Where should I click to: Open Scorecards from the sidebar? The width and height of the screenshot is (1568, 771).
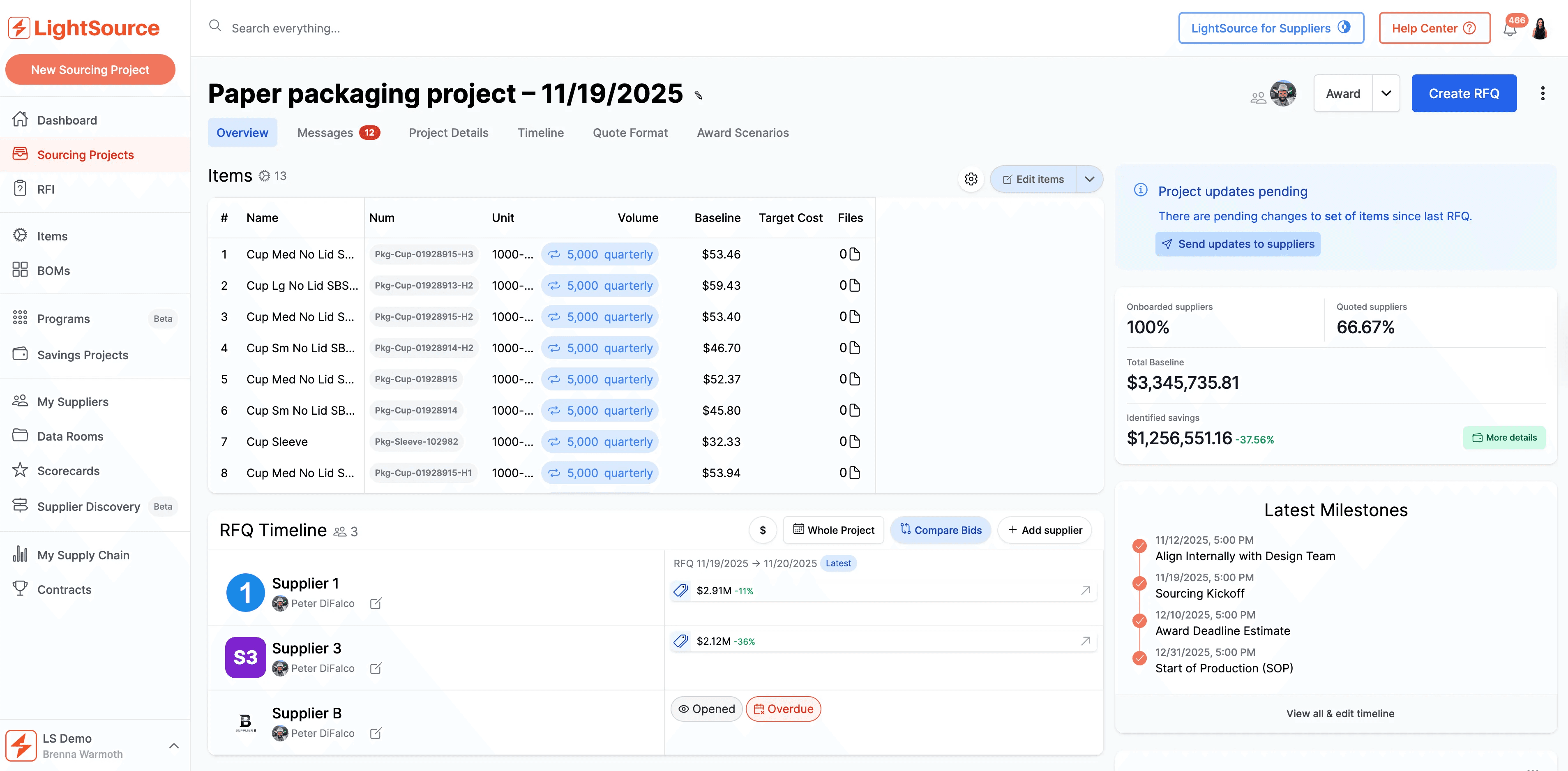click(68, 471)
